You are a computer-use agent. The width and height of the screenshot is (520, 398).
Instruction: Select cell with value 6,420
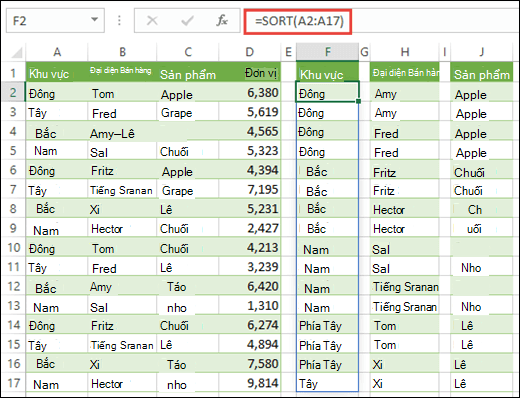[x=249, y=286]
